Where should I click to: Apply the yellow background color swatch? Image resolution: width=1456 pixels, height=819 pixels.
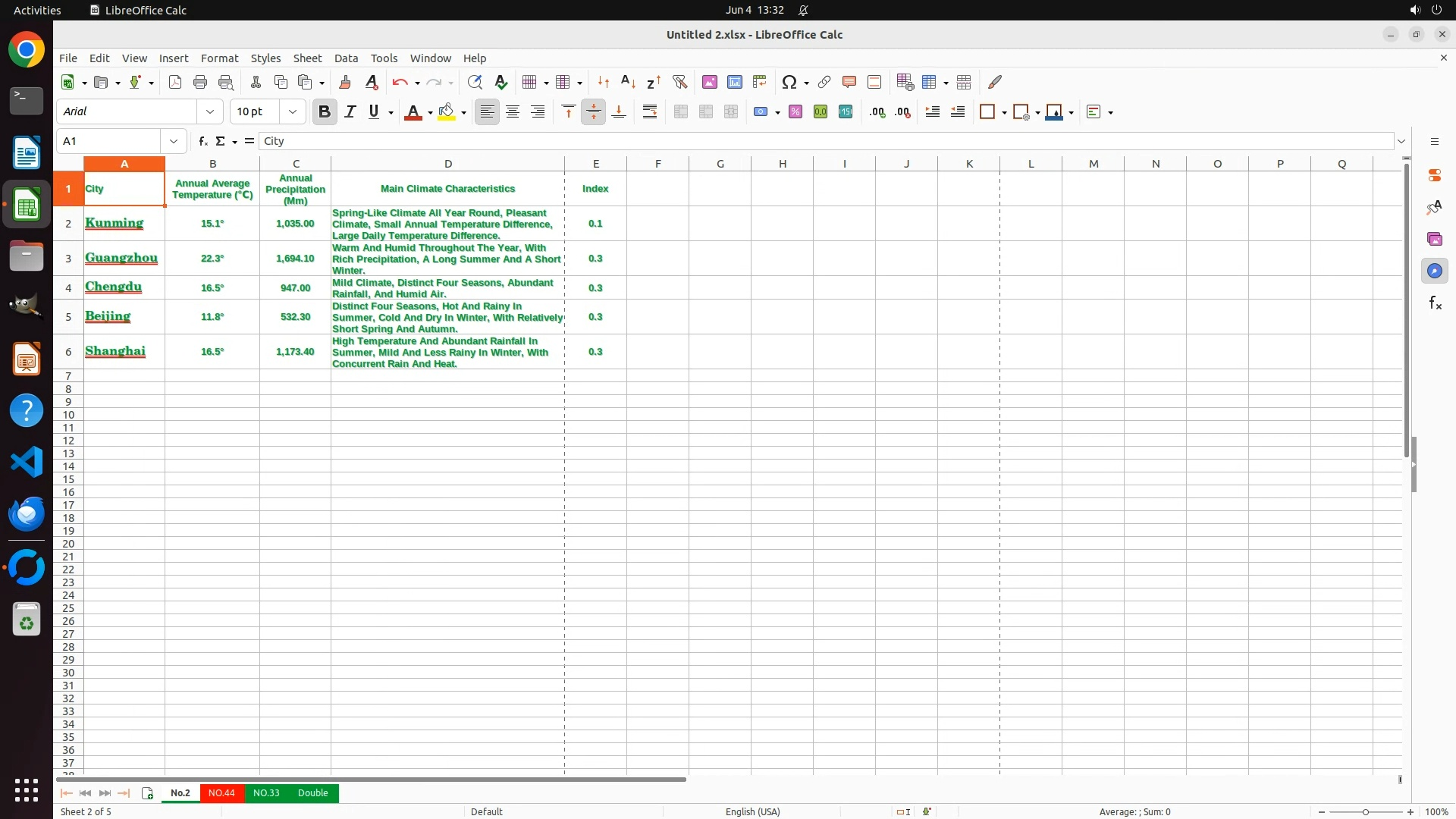(447, 111)
